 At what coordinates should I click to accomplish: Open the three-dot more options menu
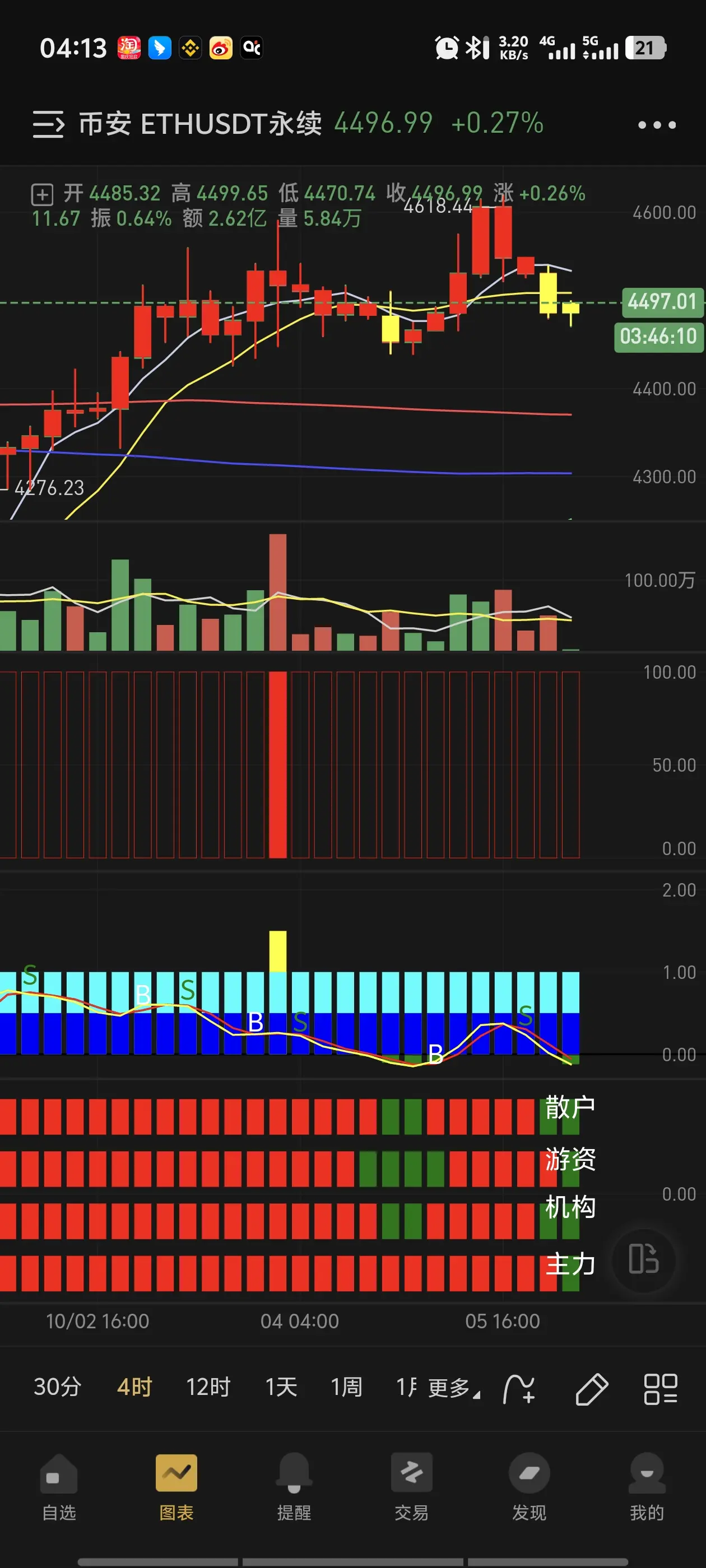coord(657,125)
